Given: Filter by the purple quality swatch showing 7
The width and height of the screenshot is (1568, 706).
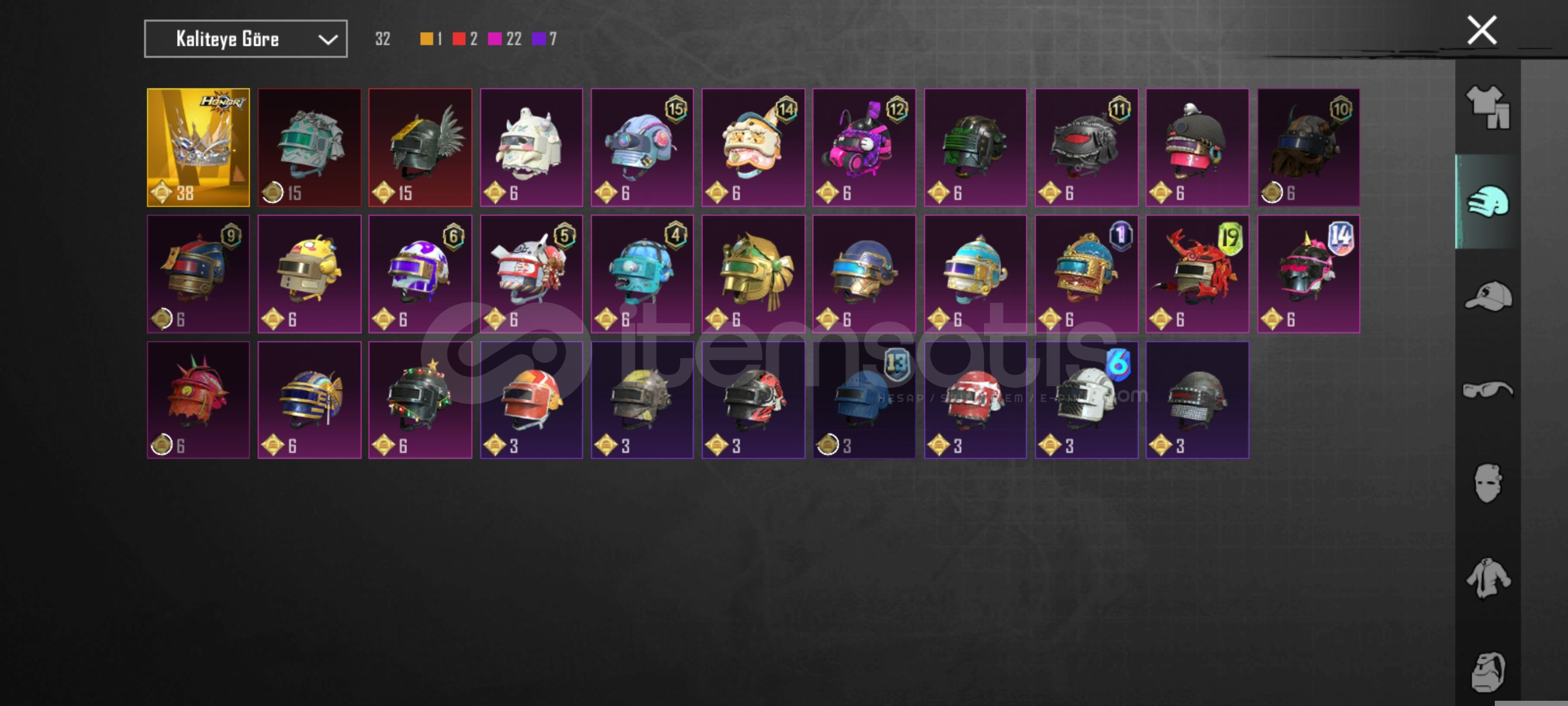Looking at the screenshot, I should click(539, 39).
